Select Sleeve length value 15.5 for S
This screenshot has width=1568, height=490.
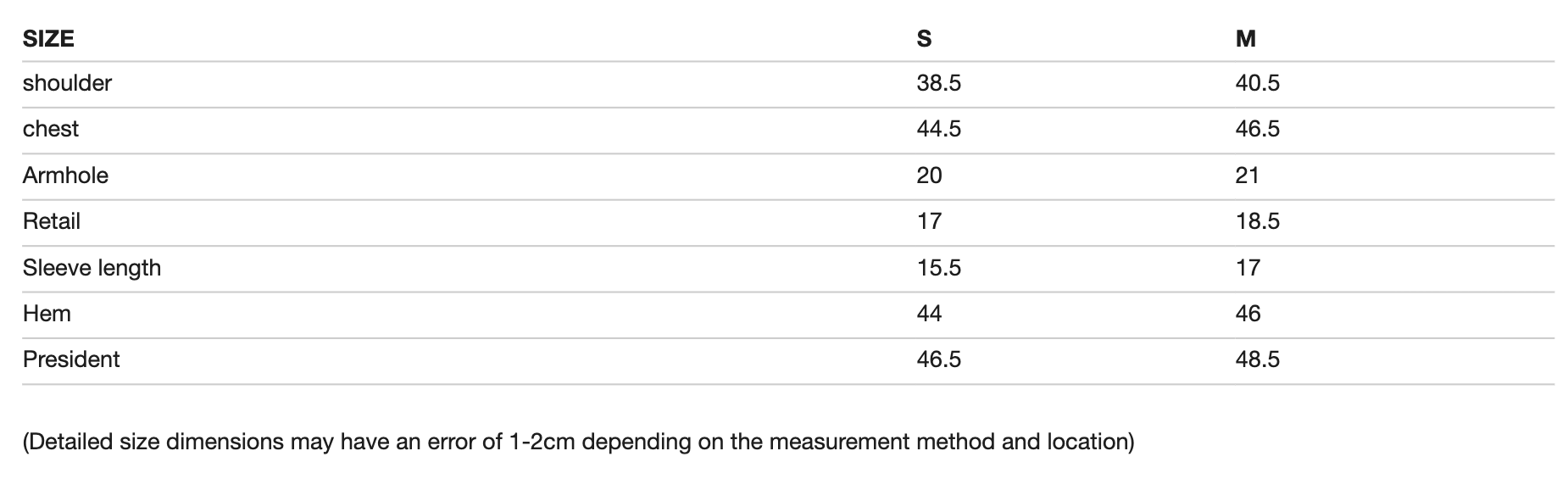pyautogui.click(x=938, y=268)
